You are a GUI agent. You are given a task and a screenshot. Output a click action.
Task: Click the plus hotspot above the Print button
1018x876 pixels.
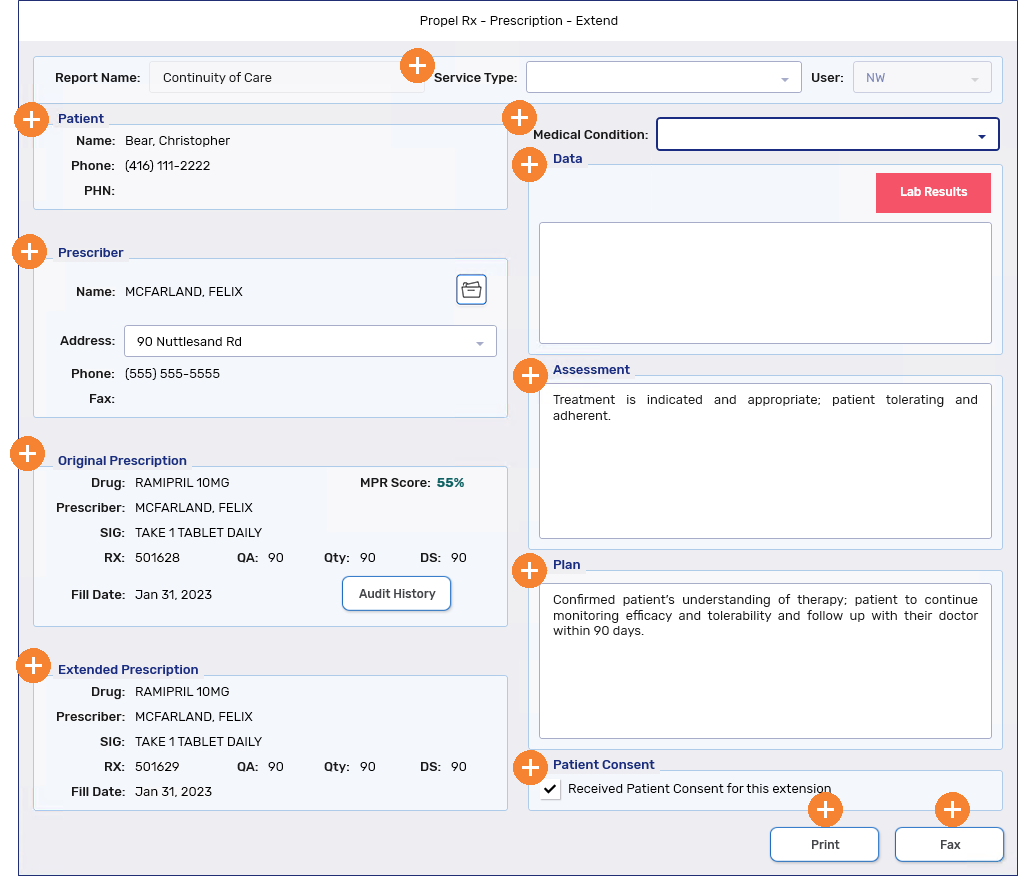tap(825, 810)
